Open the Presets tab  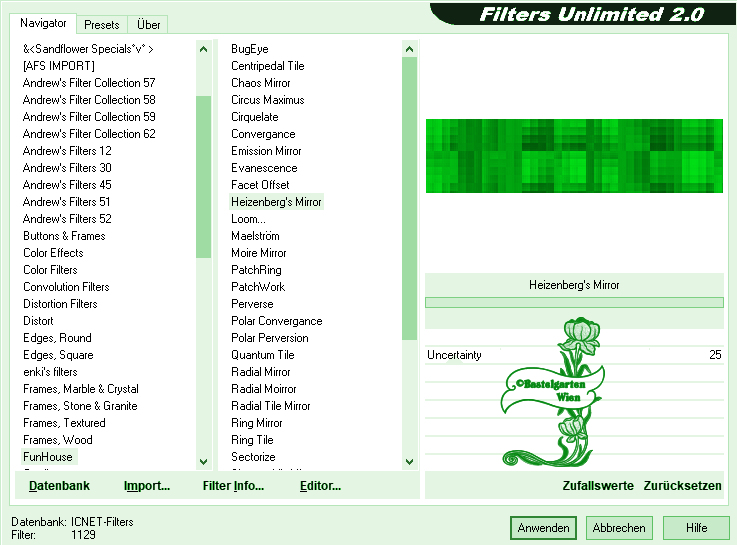[102, 24]
